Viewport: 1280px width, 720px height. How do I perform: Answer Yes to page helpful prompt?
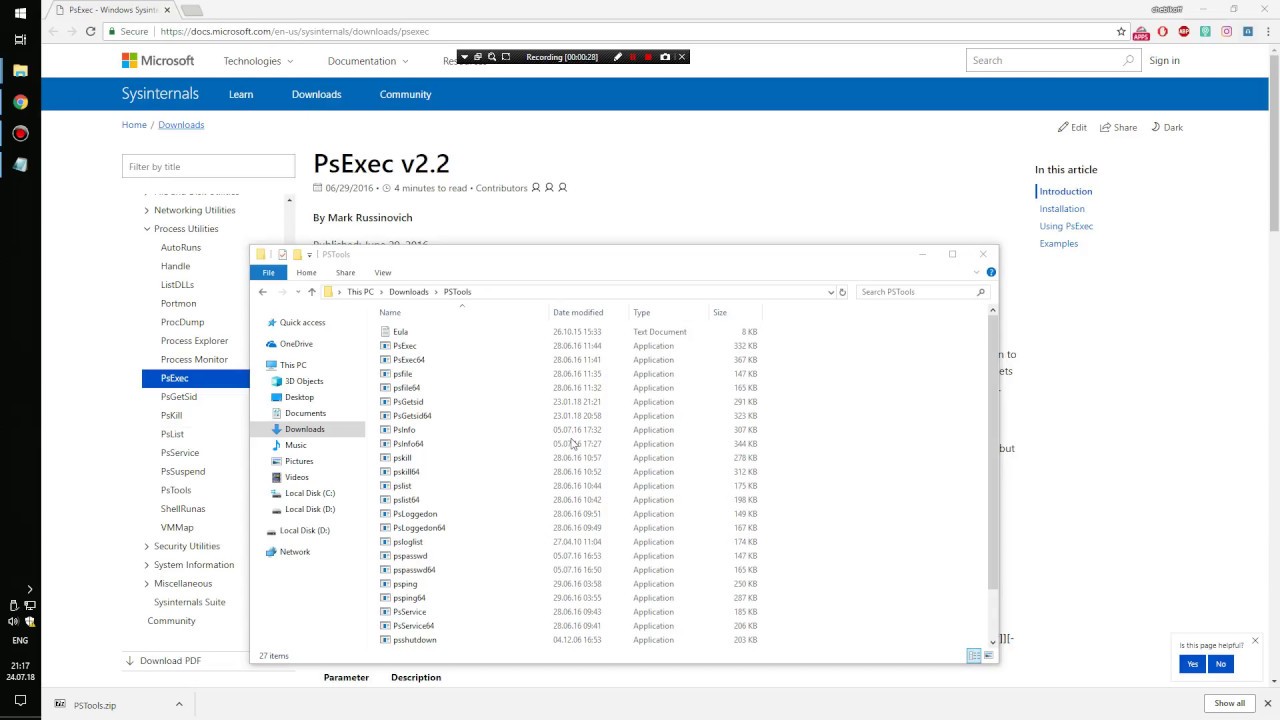[1192, 664]
